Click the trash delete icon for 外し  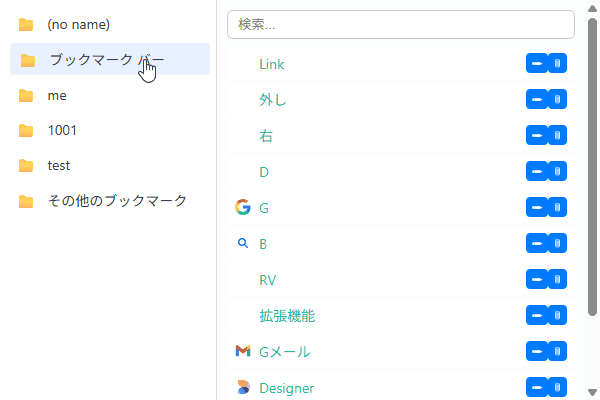[557, 99]
